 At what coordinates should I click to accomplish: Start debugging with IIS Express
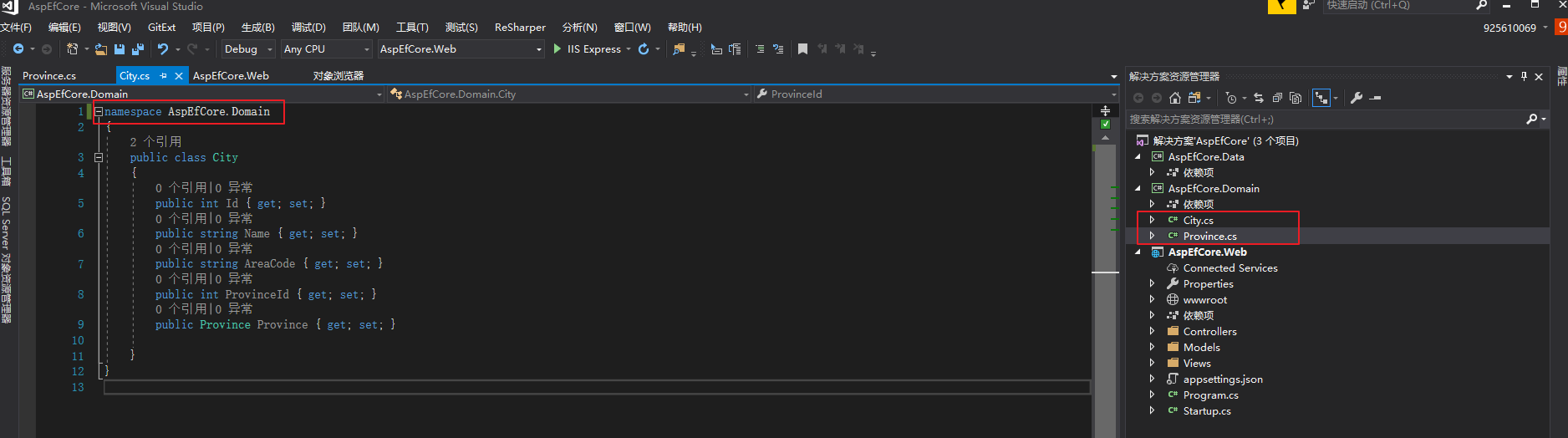point(587,49)
